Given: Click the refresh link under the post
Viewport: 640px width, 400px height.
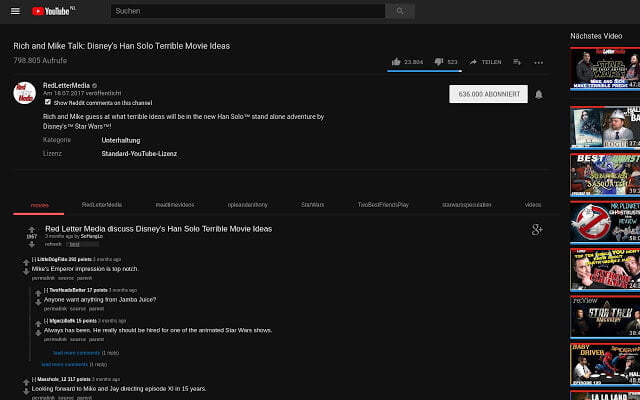Looking at the screenshot, I should coord(53,244).
